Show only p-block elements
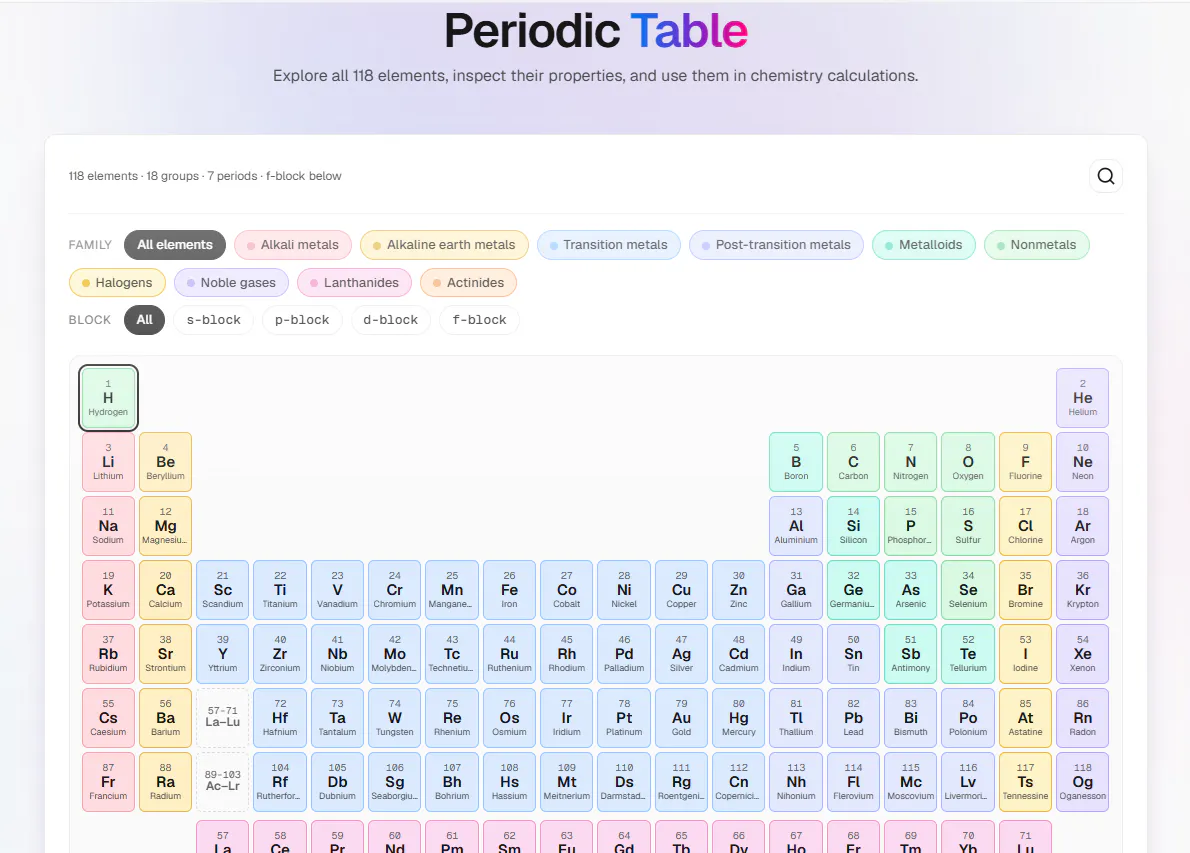Image resolution: width=1190 pixels, height=853 pixels. (x=302, y=319)
